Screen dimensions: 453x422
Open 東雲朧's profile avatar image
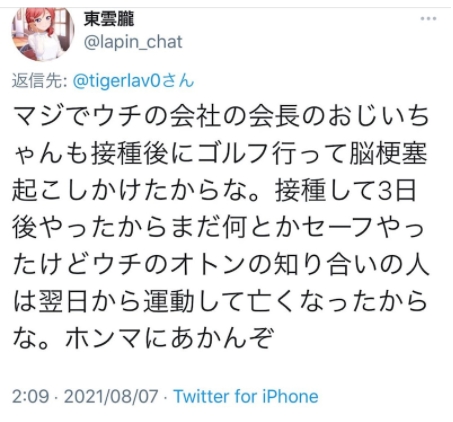coord(43,34)
